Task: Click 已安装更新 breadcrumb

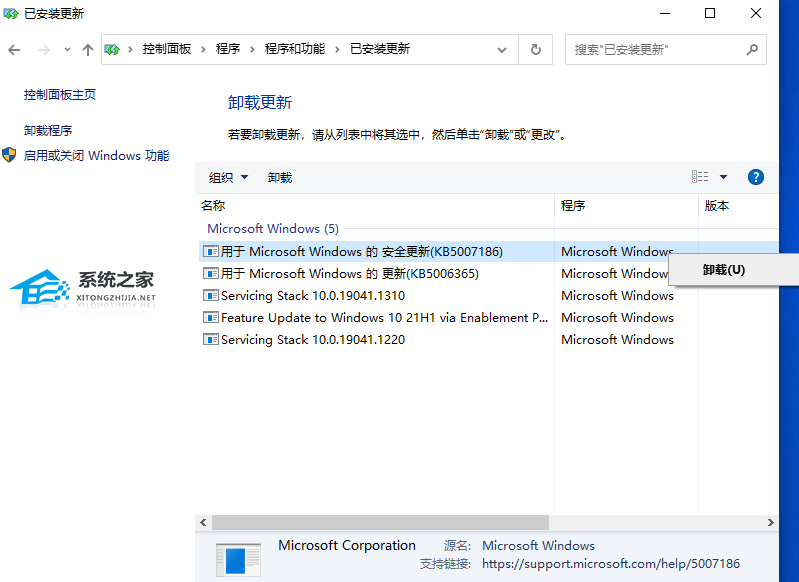Action: (x=380, y=49)
